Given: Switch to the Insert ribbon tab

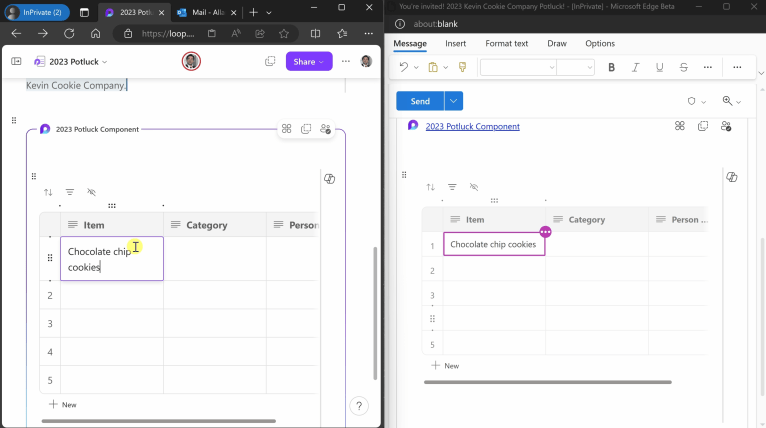Looking at the screenshot, I should pyautogui.click(x=455, y=43).
